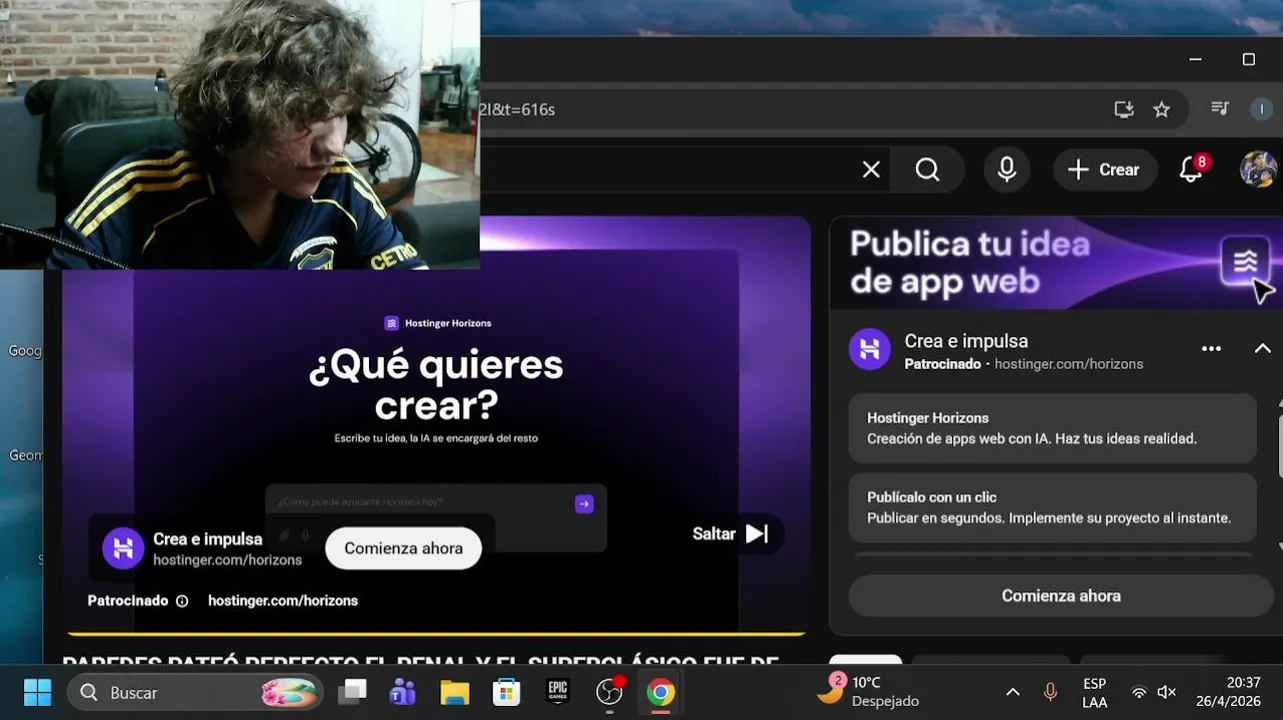
Task: Switch ESP LAA keyboard language indicator
Action: [x=1095, y=693]
